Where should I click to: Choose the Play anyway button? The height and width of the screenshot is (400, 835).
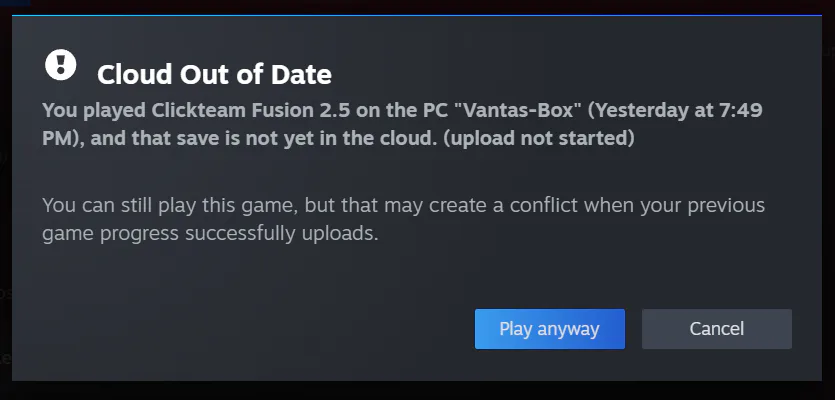pos(550,329)
